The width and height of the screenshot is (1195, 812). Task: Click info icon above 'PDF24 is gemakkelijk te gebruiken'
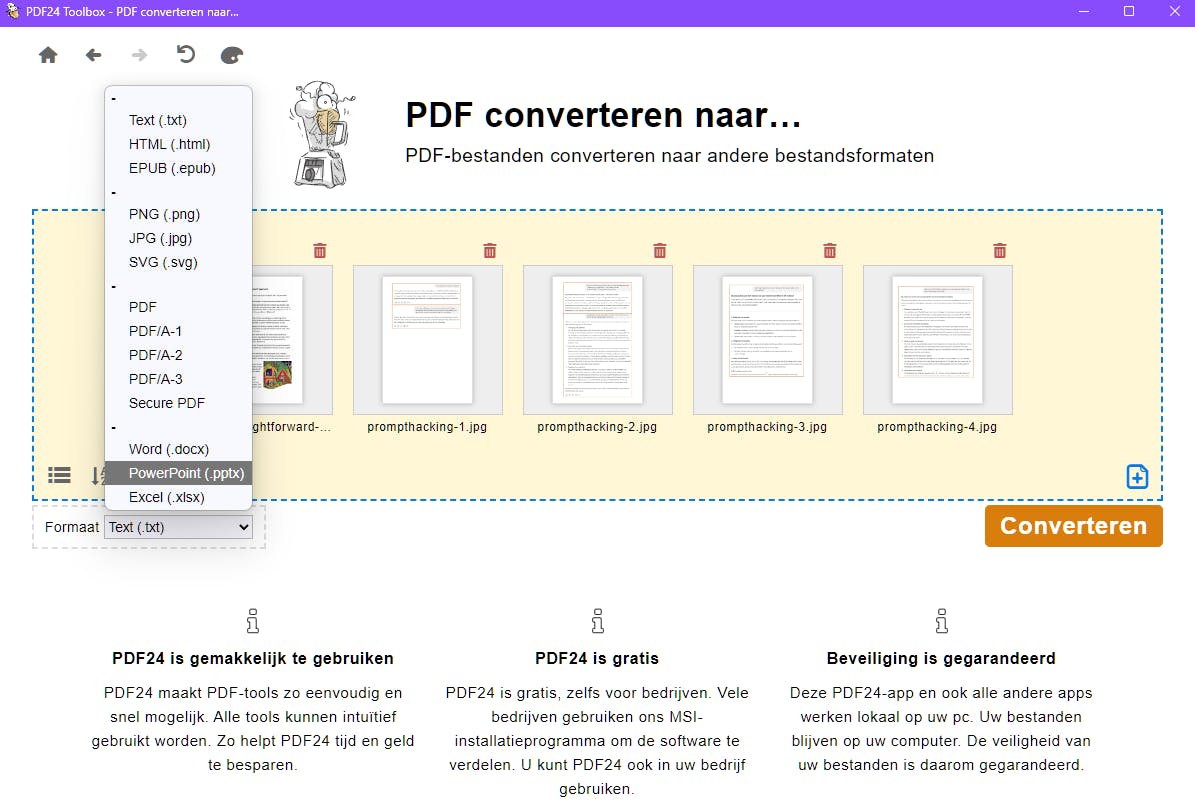pyautogui.click(x=253, y=621)
